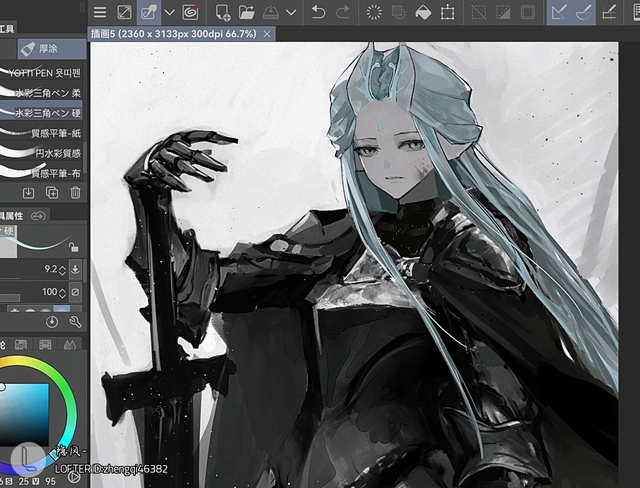Click the Save icon
This screenshot has height=488, width=640.
point(270,13)
